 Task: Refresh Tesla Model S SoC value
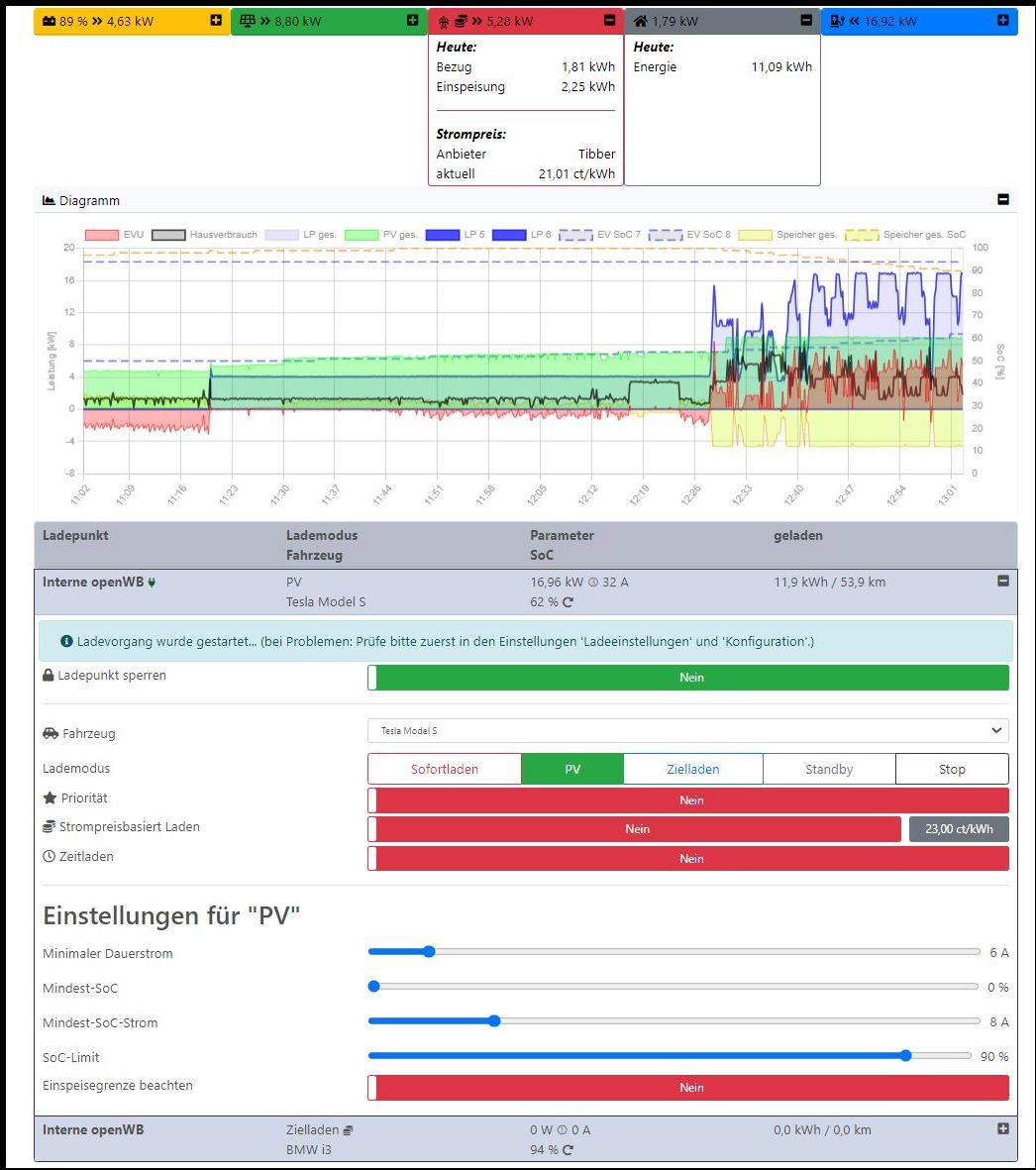tap(568, 602)
